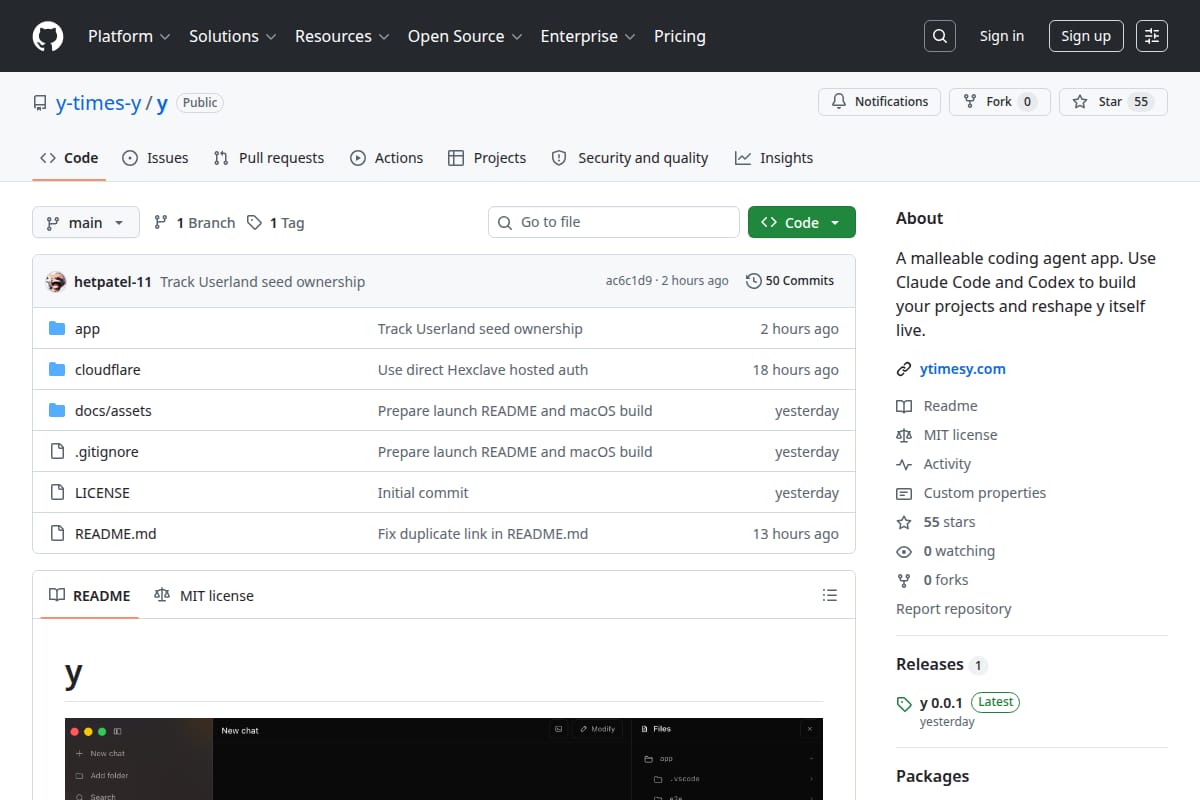Click the eye icon beside 0 watching
This screenshot has height=800, width=1200.
pos(904,551)
